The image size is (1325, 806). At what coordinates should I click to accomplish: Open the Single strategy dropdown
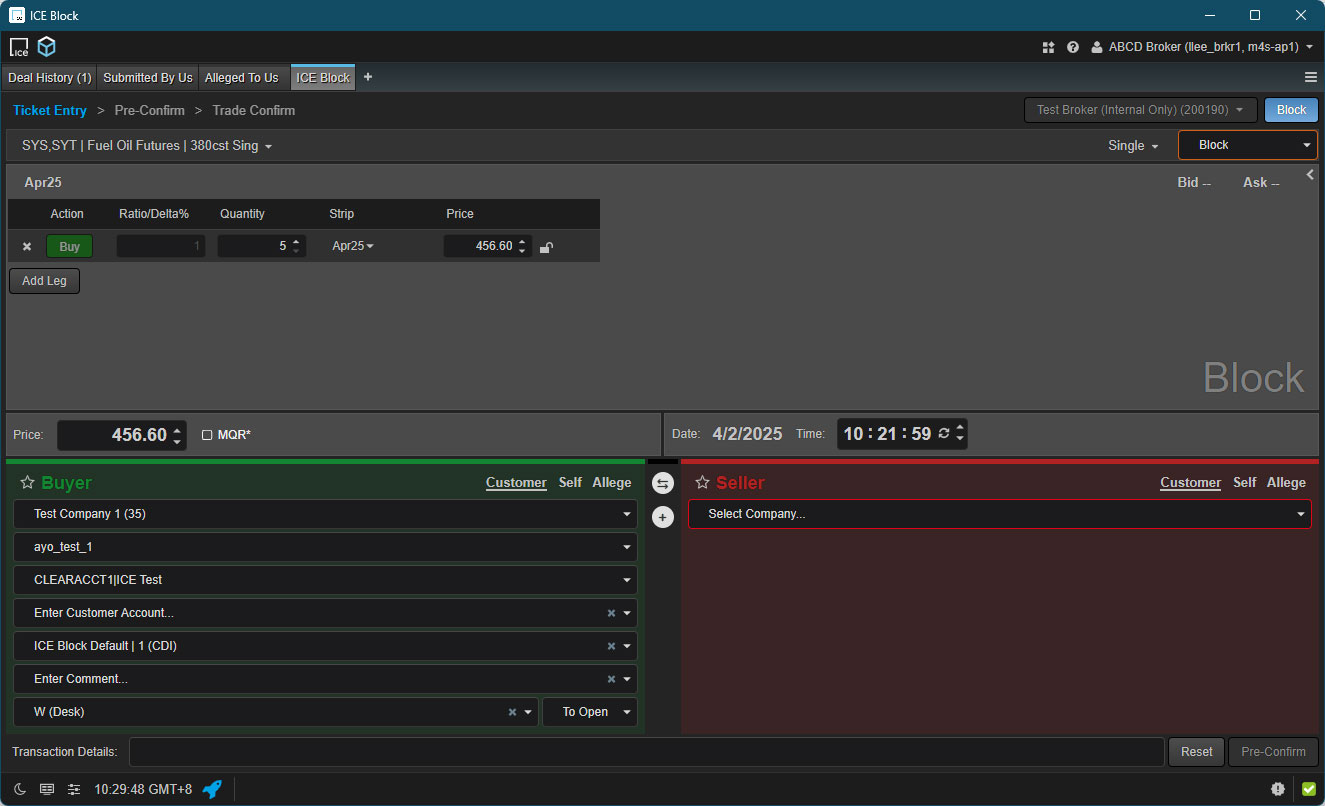(x=1133, y=146)
